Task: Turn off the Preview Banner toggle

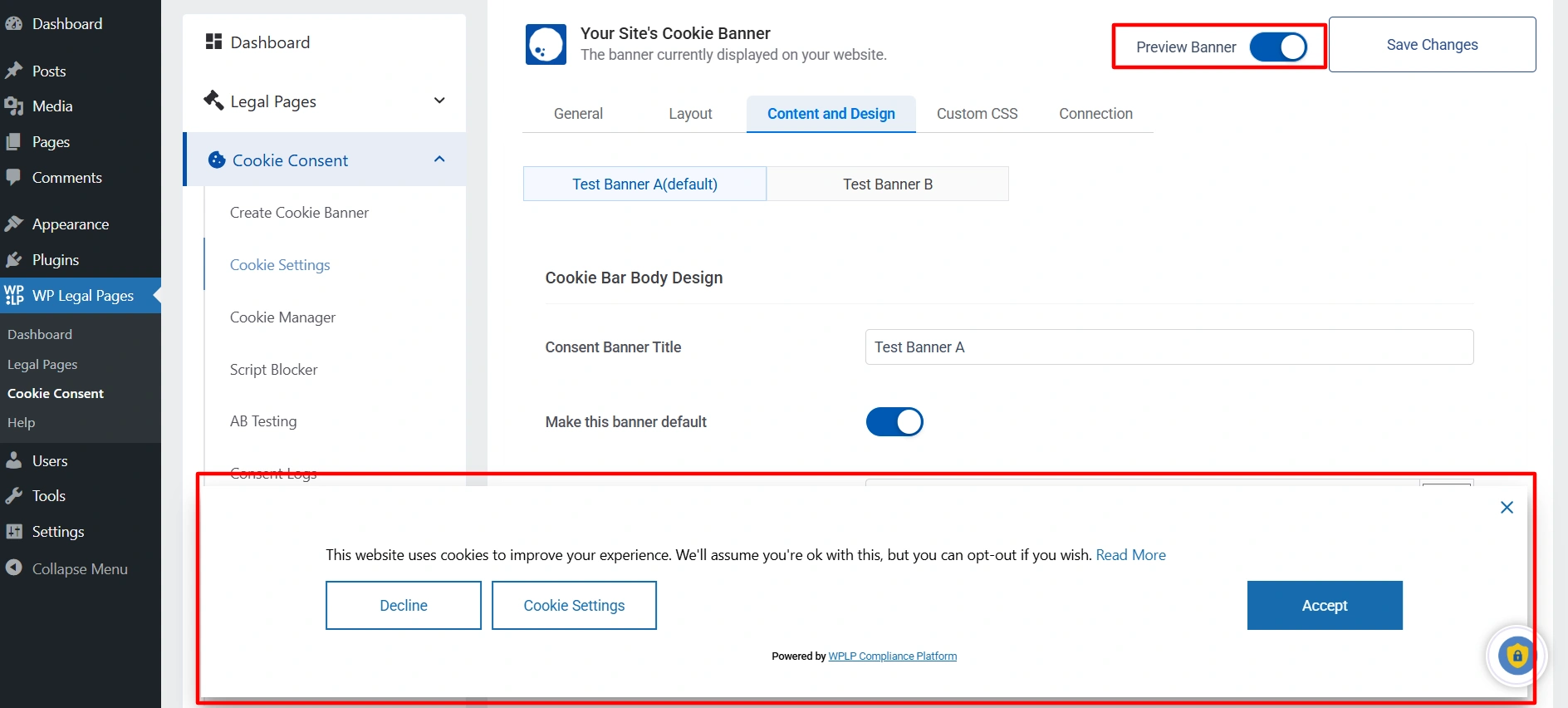Action: (x=1277, y=47)
